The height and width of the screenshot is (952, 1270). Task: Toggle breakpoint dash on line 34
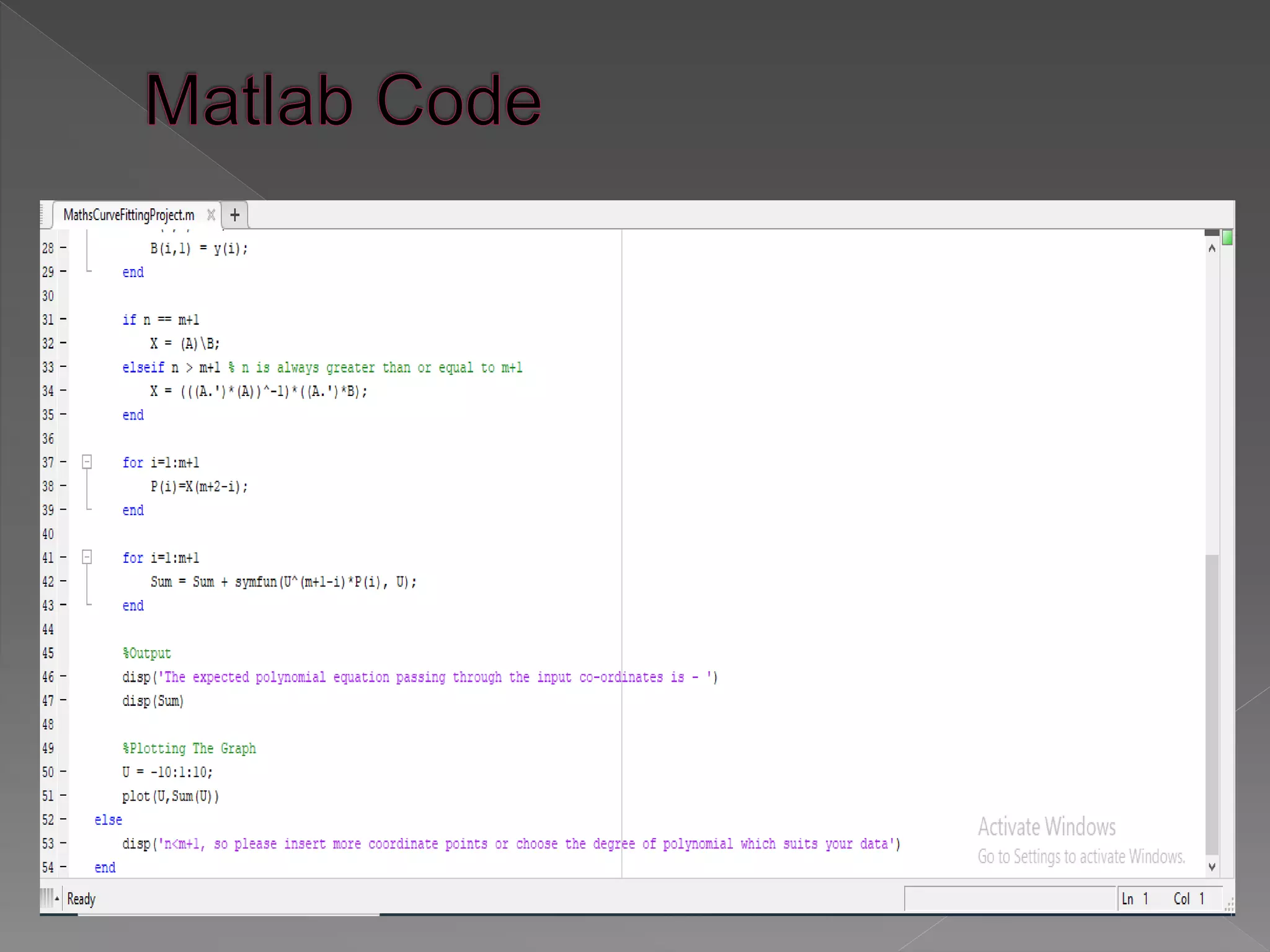point(63,390)
